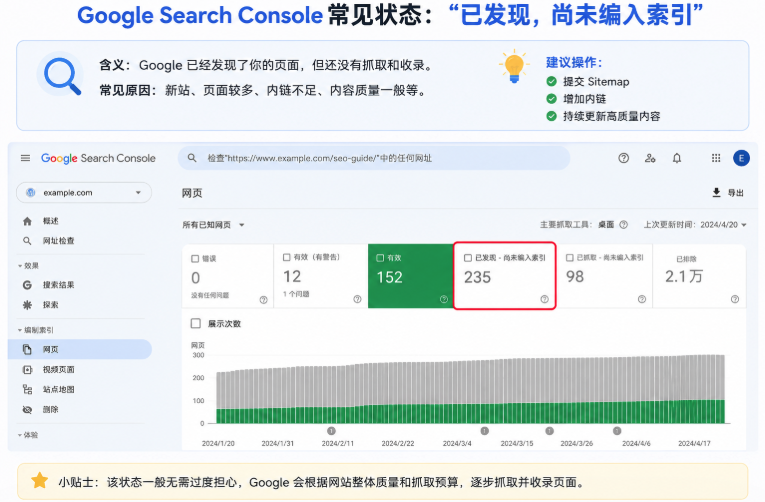This screenshot has width=765, height=502.
Task: Click help icon in the 有效（有警告） card
Action: [358, 299]
